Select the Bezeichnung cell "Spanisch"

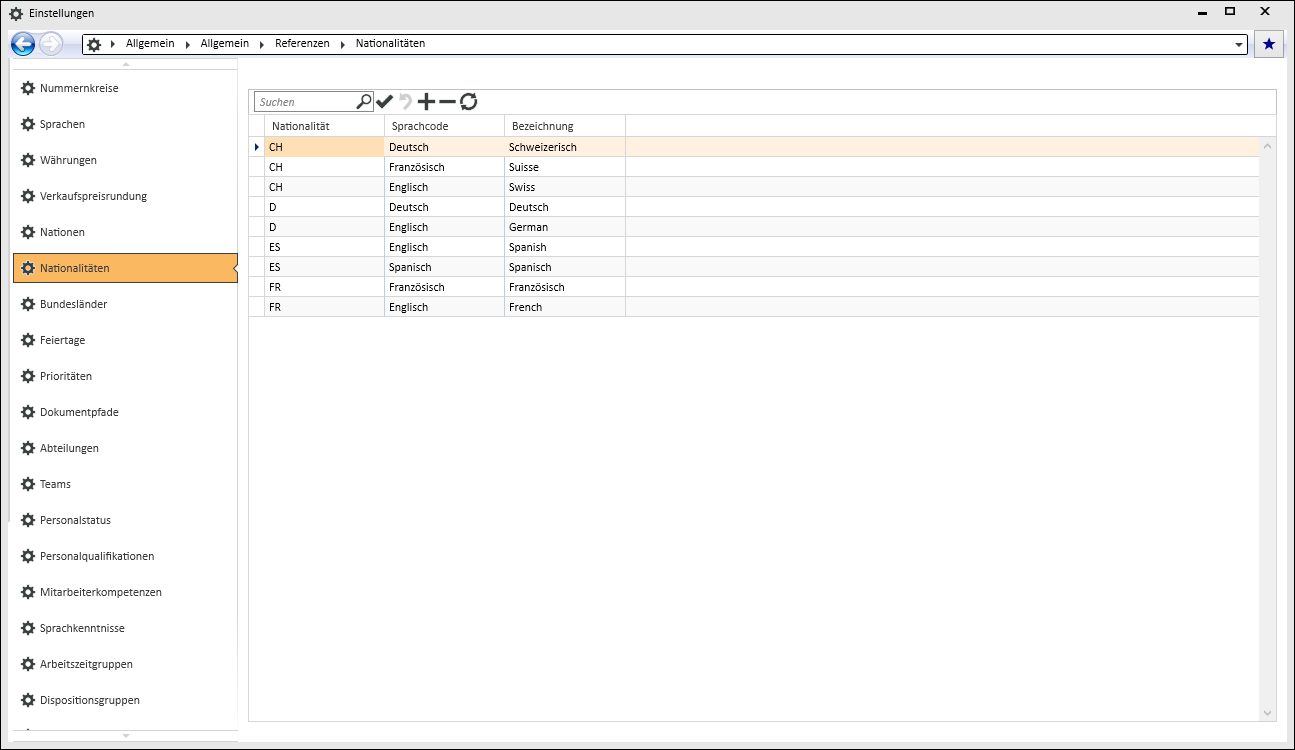565,267
